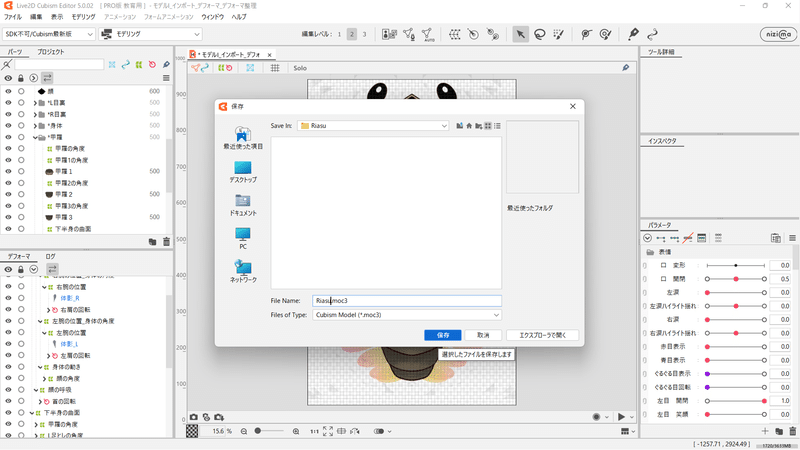Expand the 右肩の回転 deformer
Screen dimensions: 800x450
tap(48, 310)
